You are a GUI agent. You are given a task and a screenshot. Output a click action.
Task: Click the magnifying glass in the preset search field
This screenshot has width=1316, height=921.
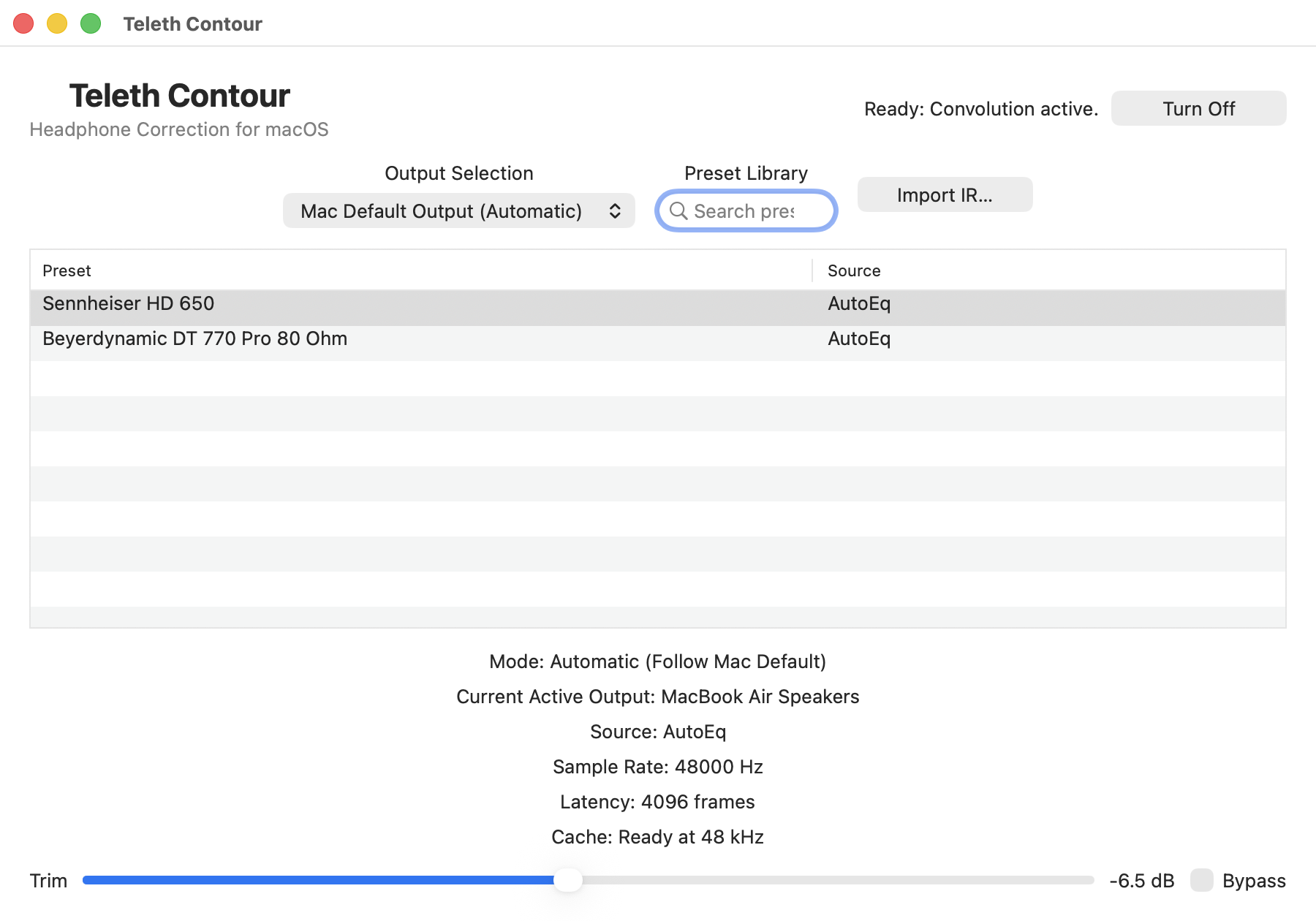pos(678,211)
